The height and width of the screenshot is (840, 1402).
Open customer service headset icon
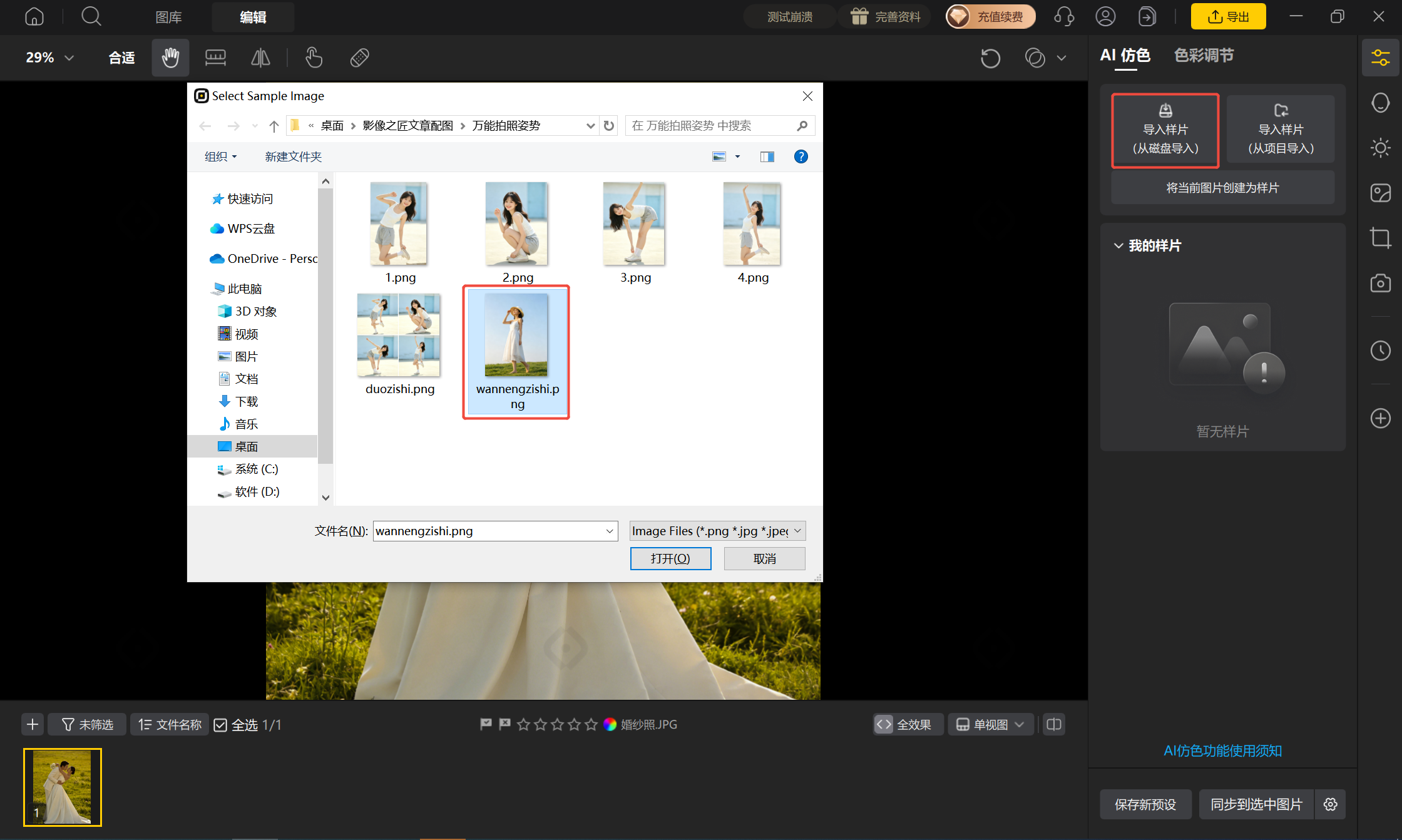click(1064, 17)
